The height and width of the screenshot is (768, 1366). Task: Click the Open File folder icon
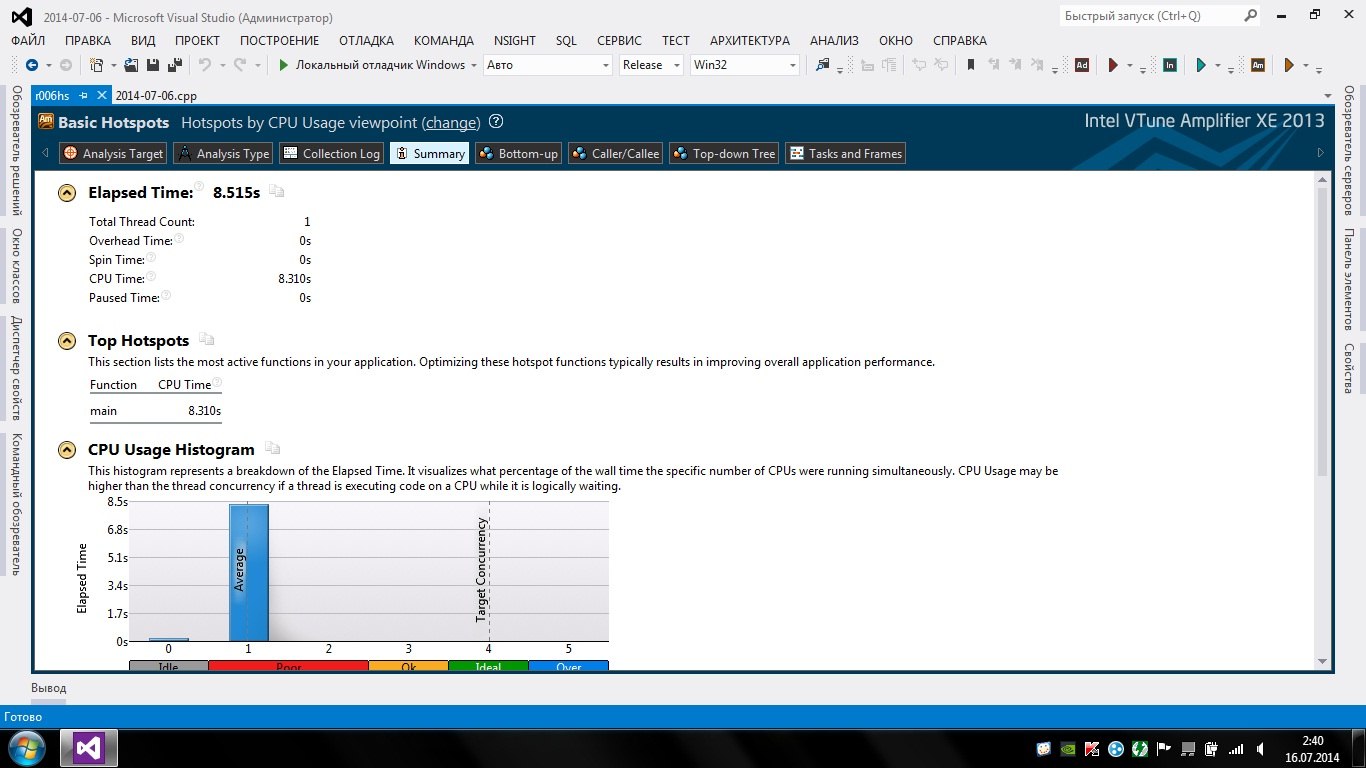pos(132,65)
